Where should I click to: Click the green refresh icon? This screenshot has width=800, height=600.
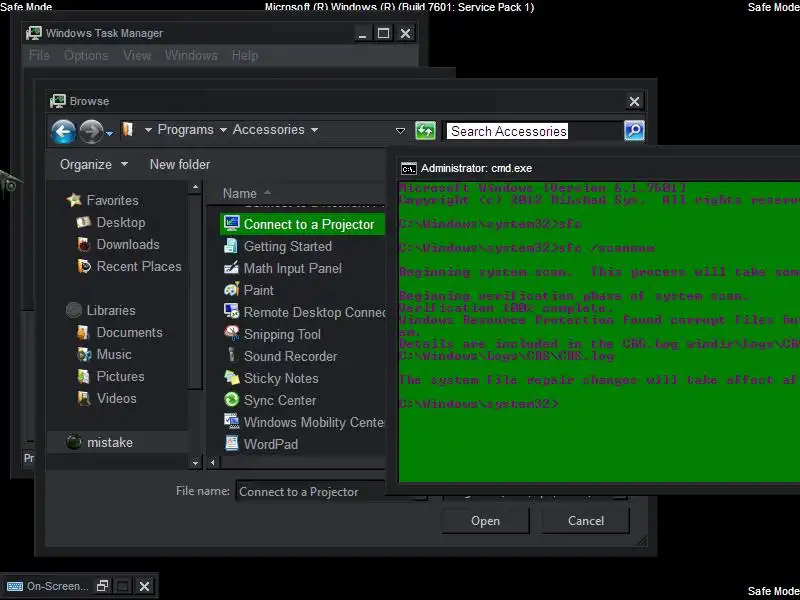425,131
